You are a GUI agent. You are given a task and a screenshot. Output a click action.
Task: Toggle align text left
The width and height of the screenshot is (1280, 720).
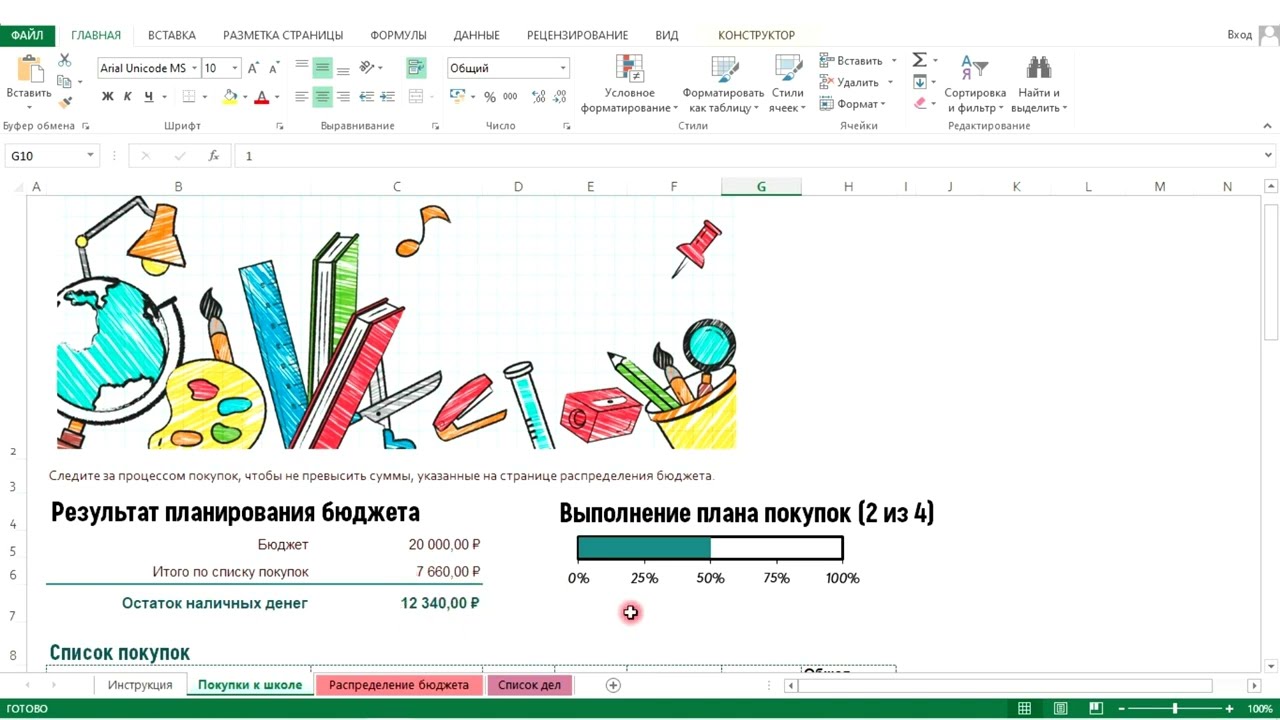(x=302, y=97)
